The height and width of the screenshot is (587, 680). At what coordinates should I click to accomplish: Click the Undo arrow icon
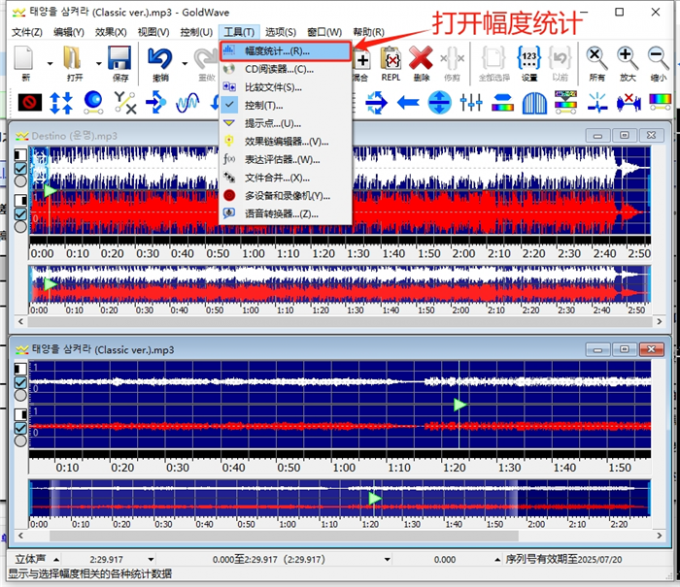click(x=160, y=58)
